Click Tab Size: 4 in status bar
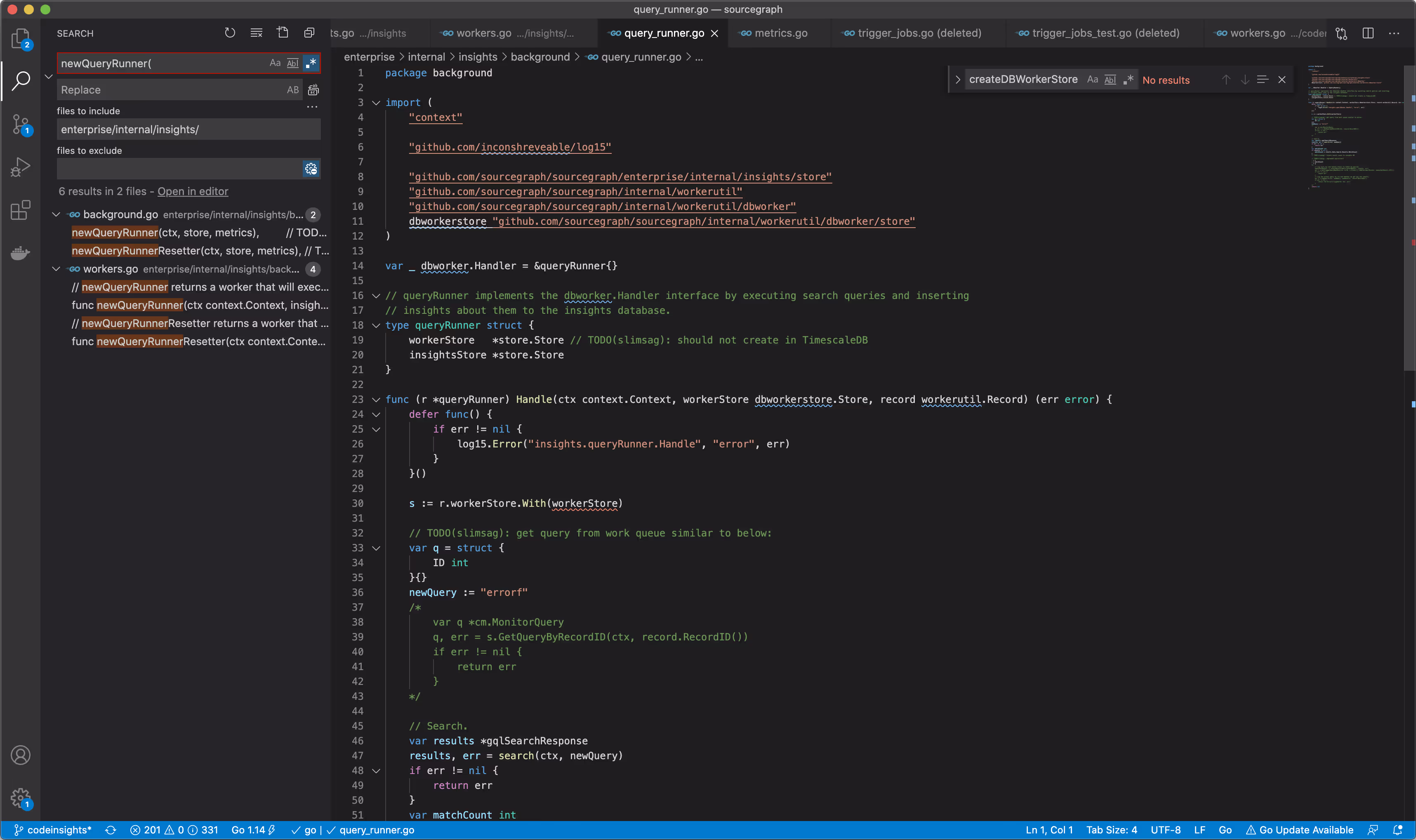1416x840 pixels. (x=1112, y=830)
